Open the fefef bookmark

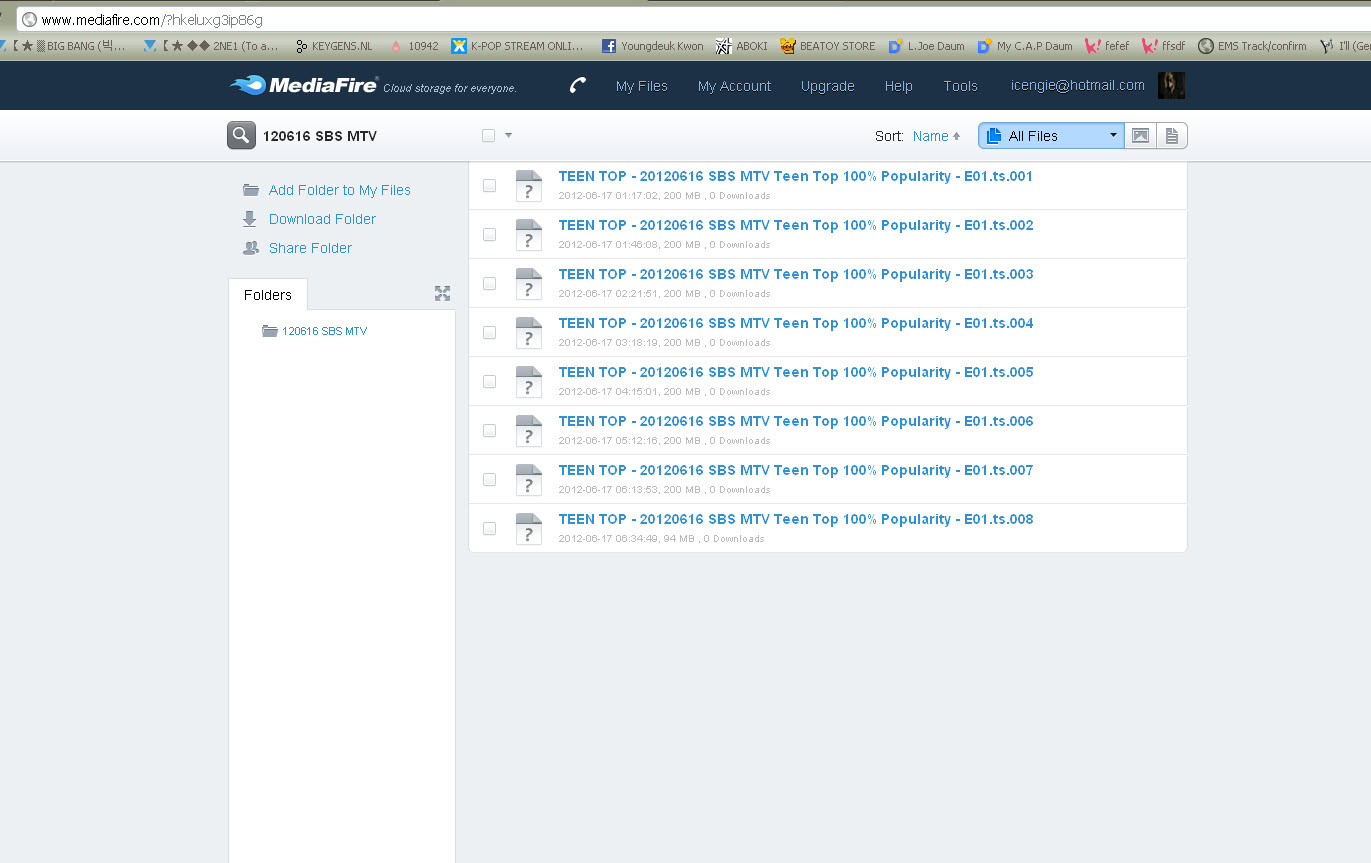(1107, 46)
